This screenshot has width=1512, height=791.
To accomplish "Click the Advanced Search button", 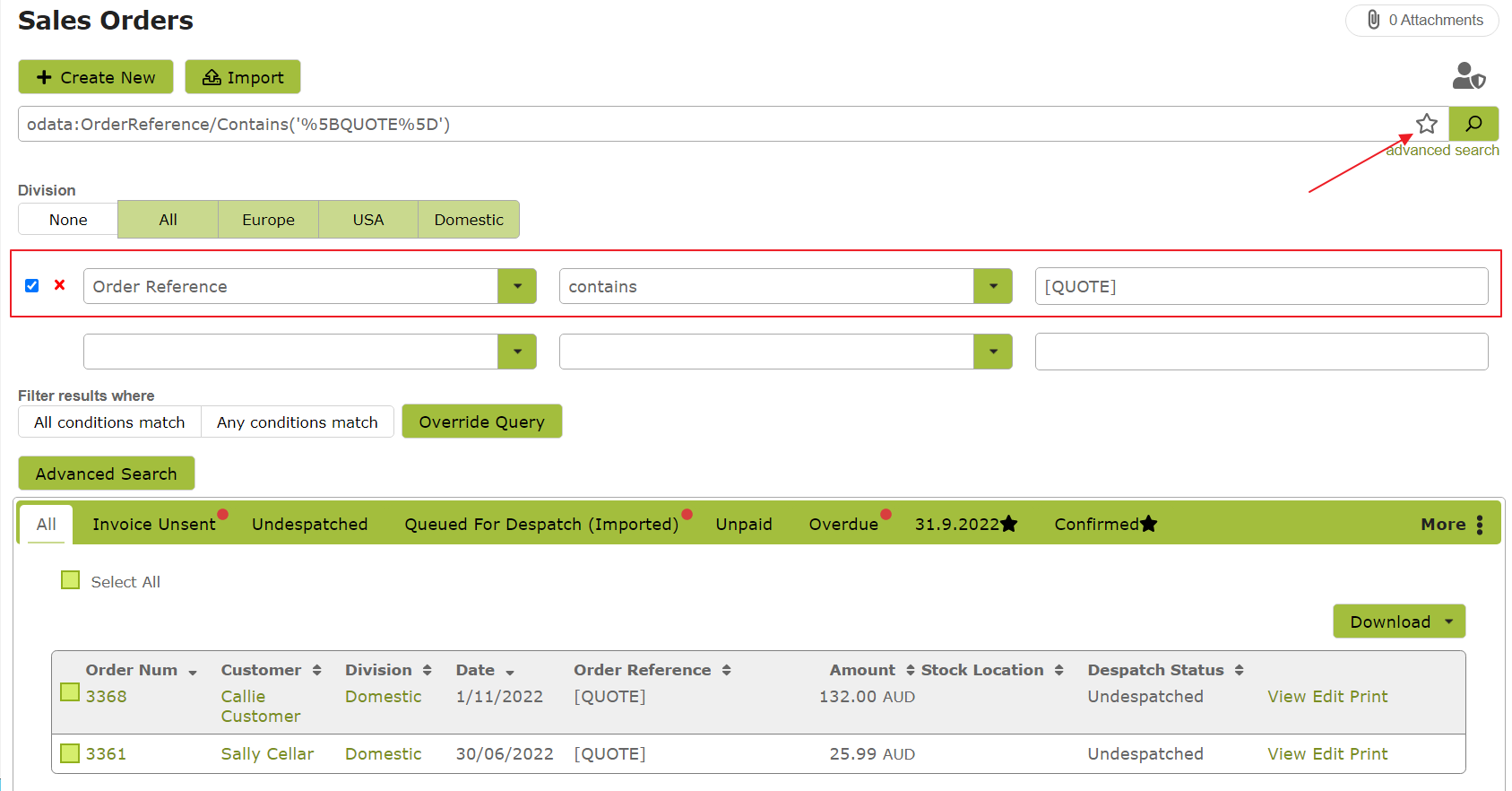I will [107, 474].
